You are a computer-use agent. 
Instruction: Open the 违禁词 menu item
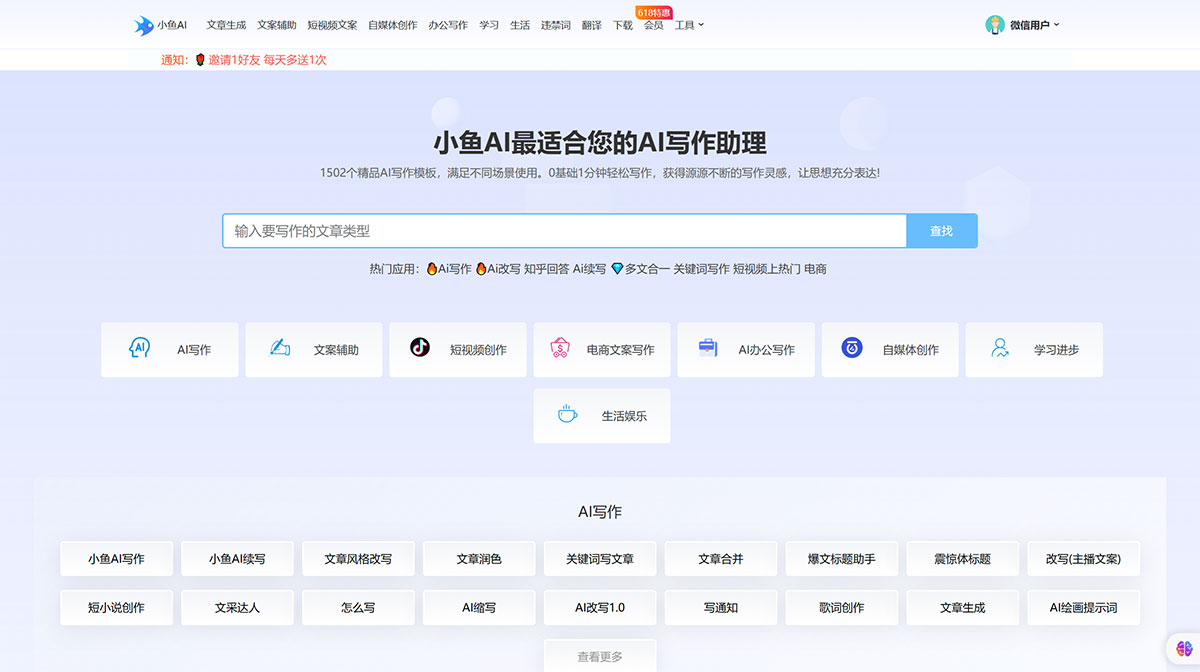click(555, 25)
